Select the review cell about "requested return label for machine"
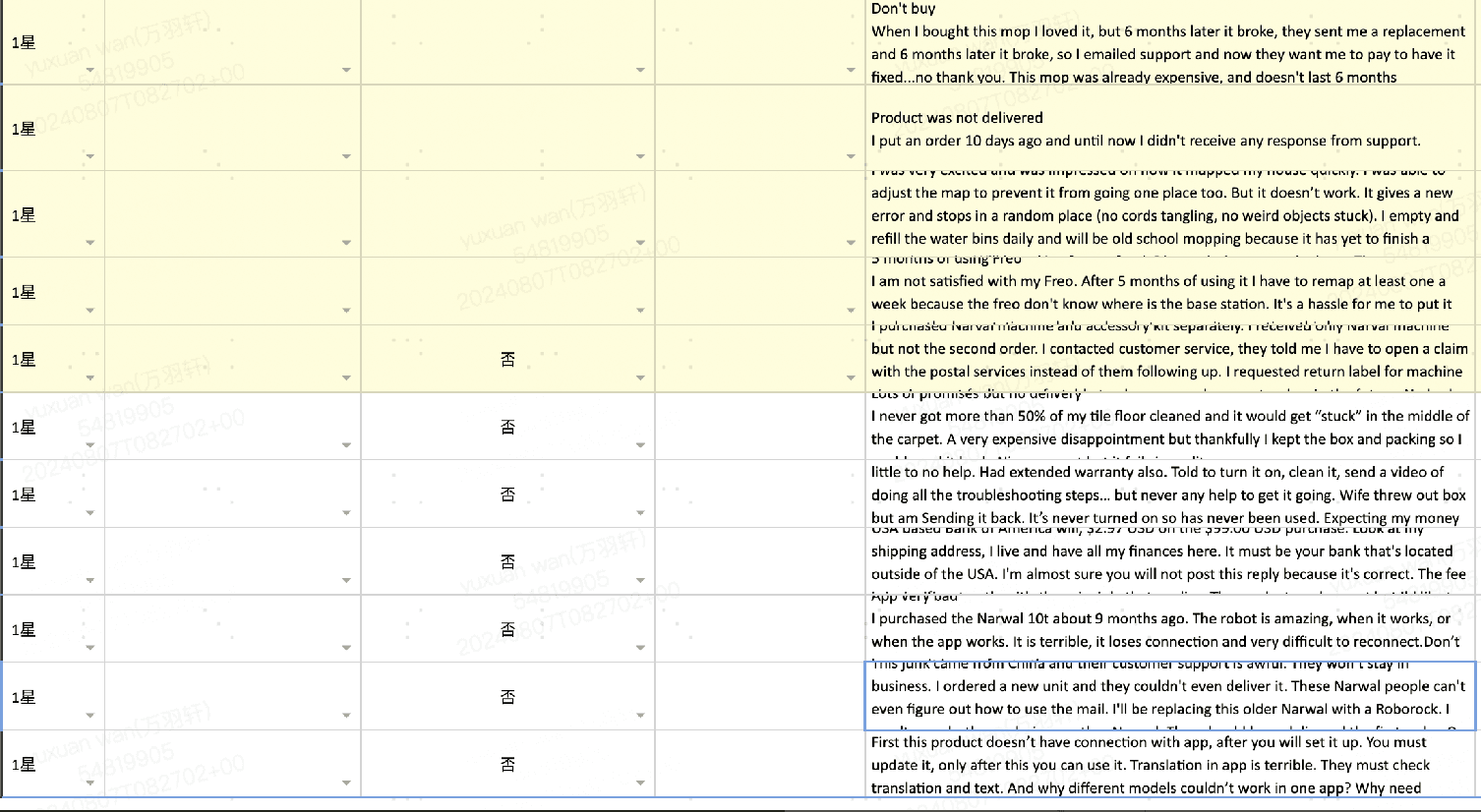The image size is (1481, 812). 1172,359
